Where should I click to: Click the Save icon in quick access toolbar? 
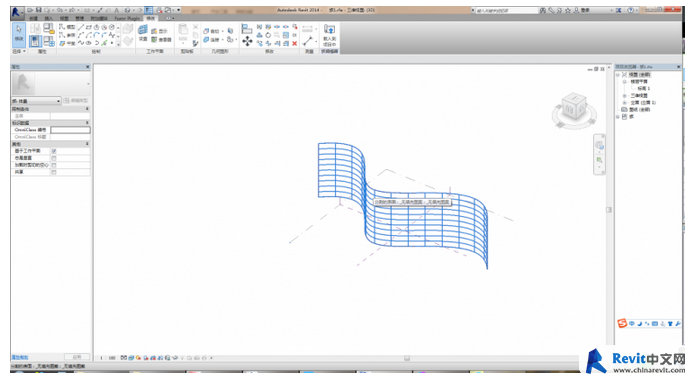38,10
